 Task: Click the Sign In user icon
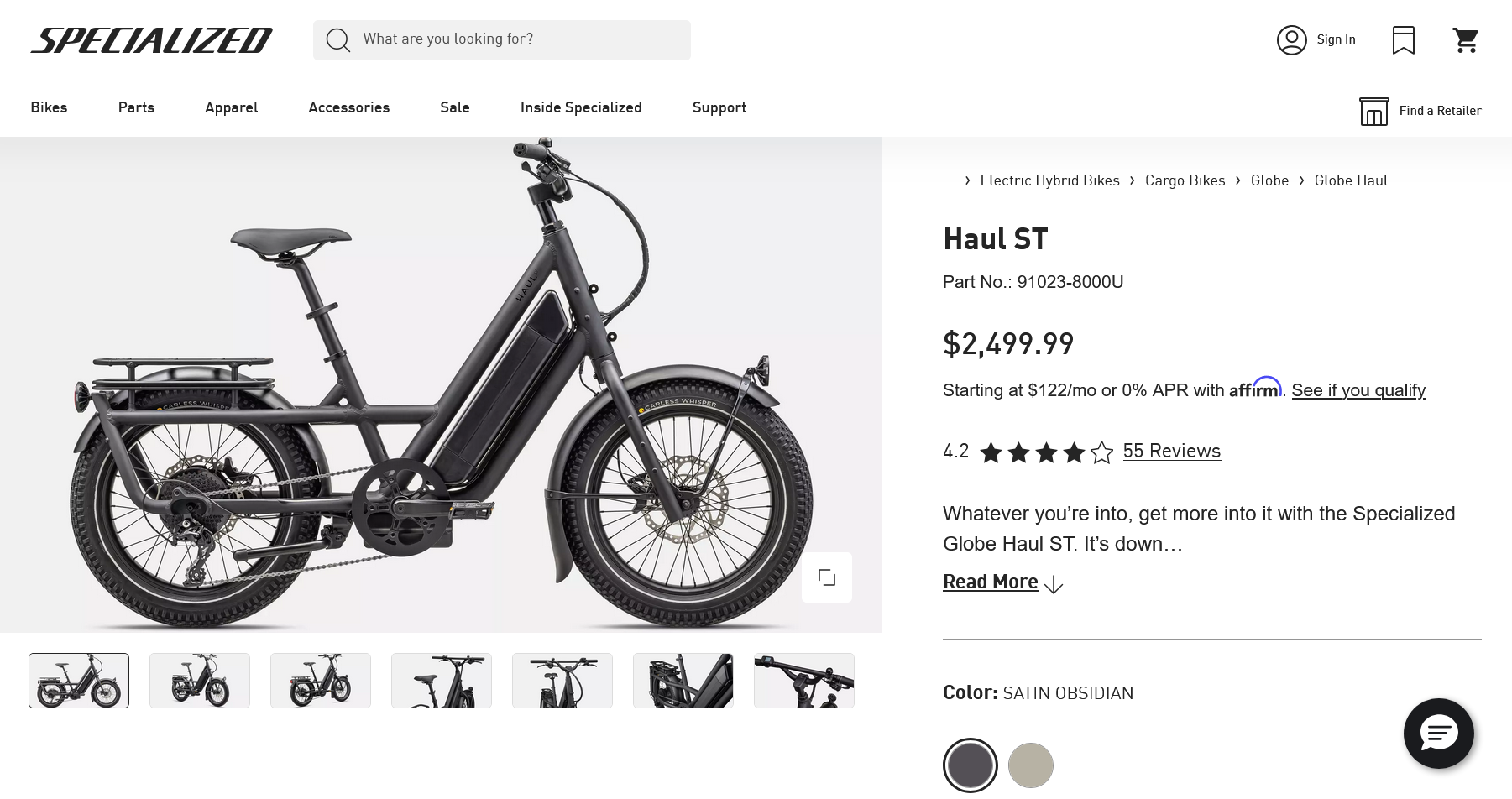(x=1292, y=40)
